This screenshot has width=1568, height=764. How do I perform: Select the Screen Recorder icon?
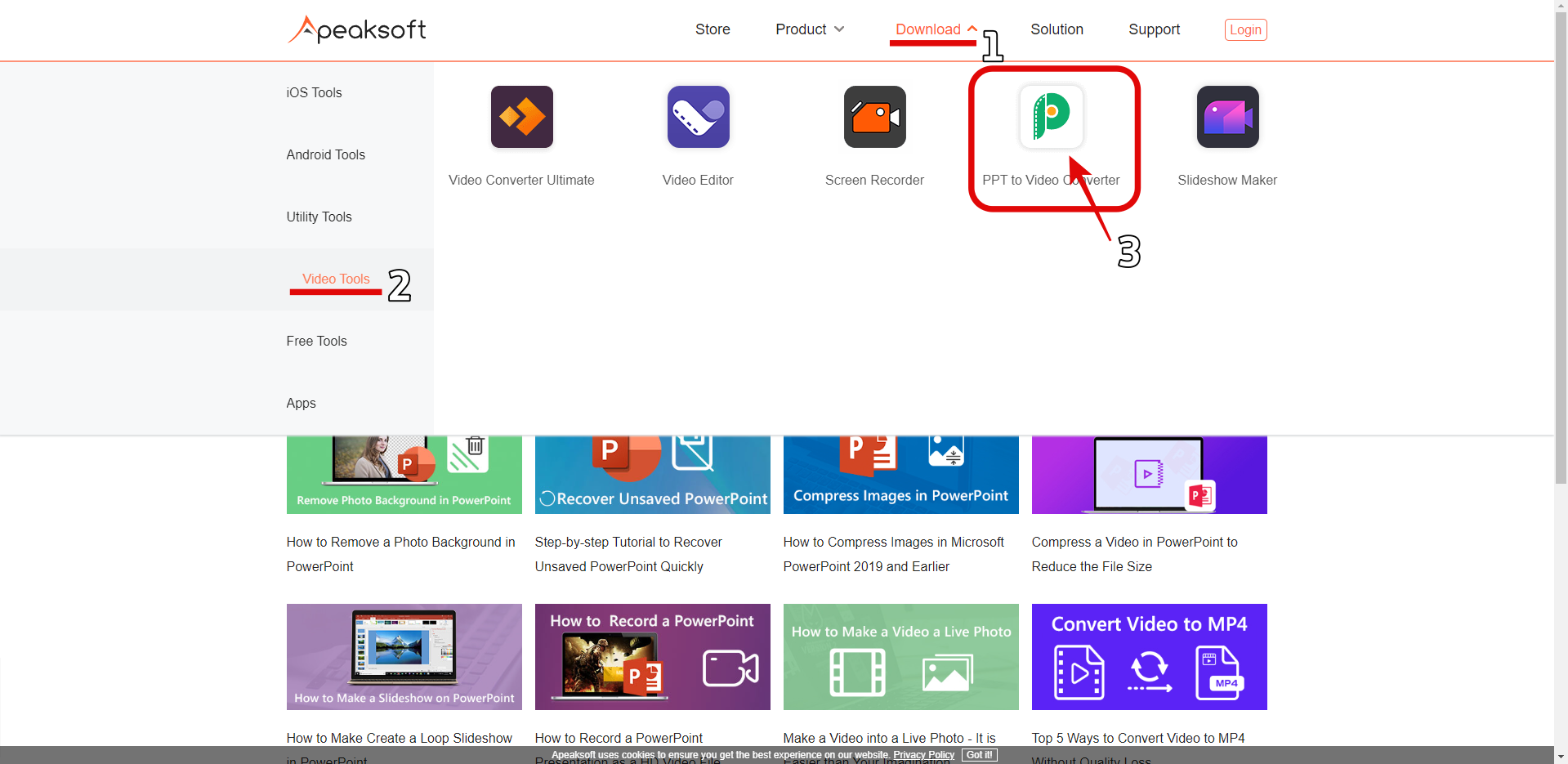(x=874, y=117)
